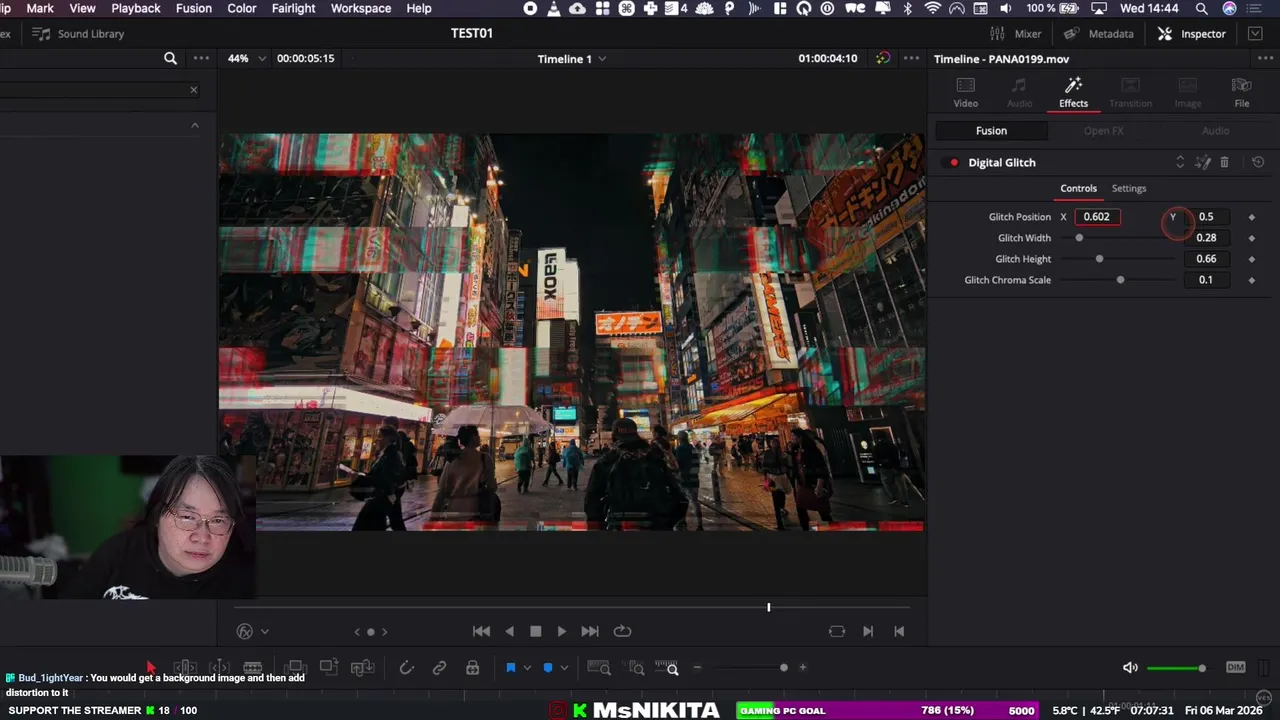
Task: Click the DIM audio button
Action: tap(1235, 668)
